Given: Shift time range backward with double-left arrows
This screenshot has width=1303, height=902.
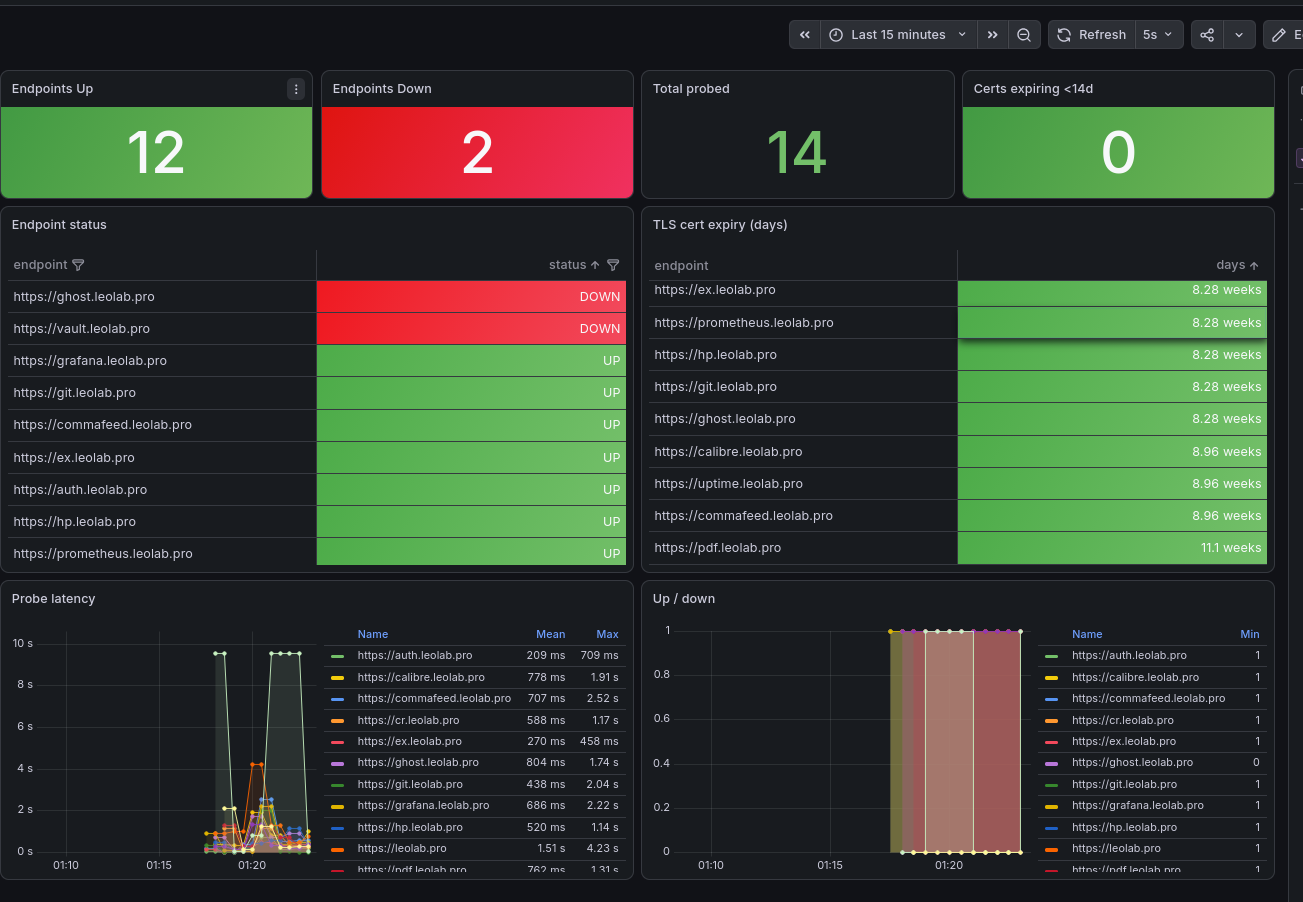Looking at the screenshot, I should [805, 34].
